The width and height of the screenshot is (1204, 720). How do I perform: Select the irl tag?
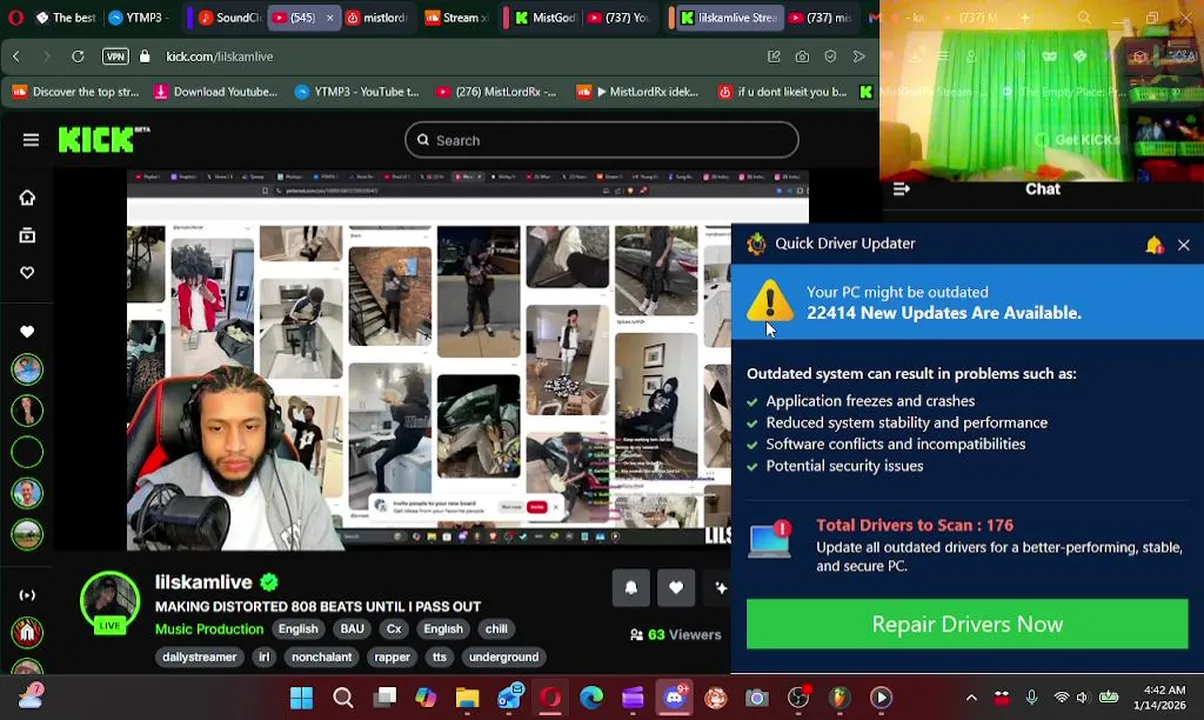(264, 657)
